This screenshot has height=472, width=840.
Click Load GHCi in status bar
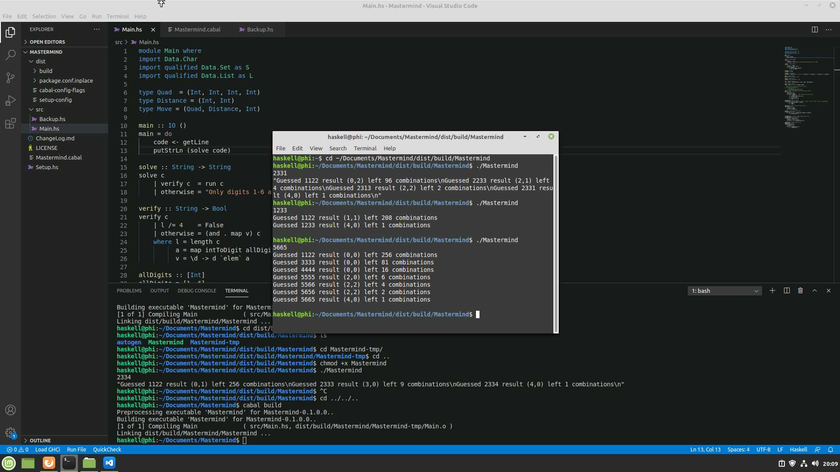[x=47, y=449]
